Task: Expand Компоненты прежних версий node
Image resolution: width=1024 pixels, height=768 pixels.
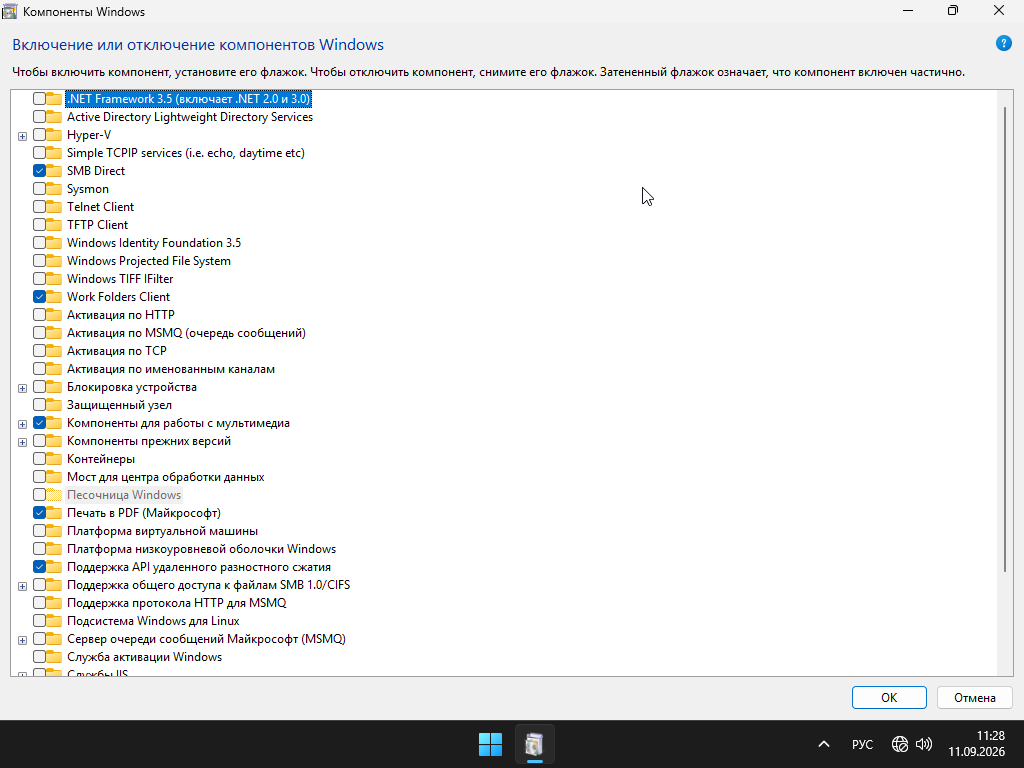Action: 22,442
